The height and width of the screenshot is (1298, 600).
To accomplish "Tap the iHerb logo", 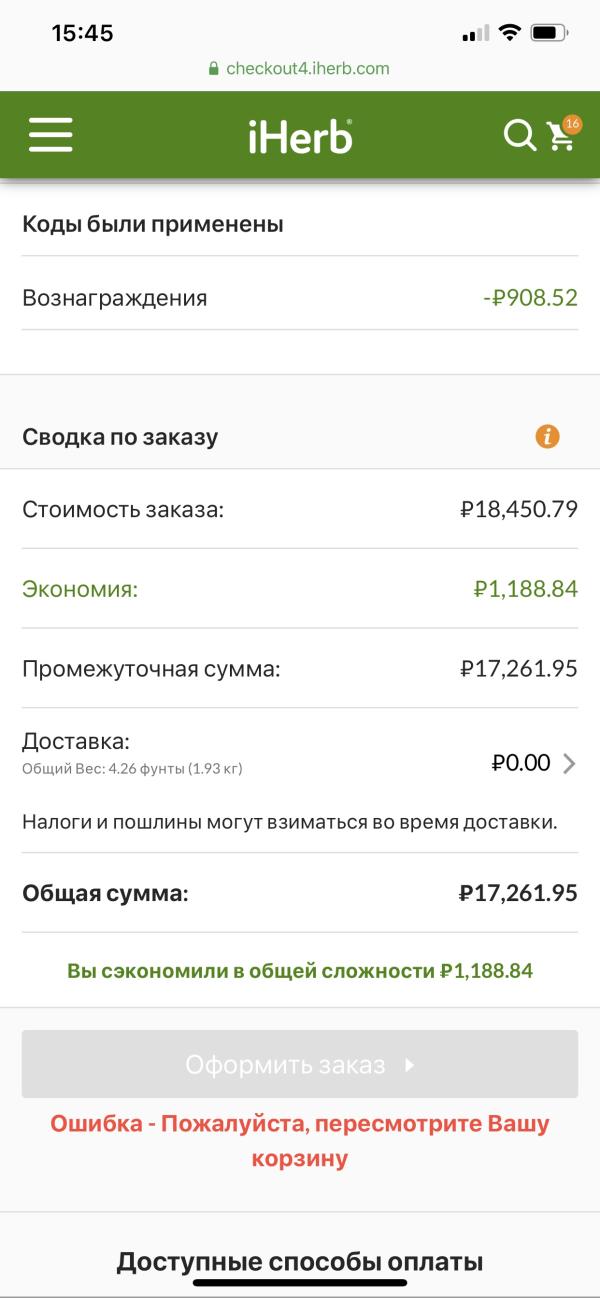I will [300, 136].
